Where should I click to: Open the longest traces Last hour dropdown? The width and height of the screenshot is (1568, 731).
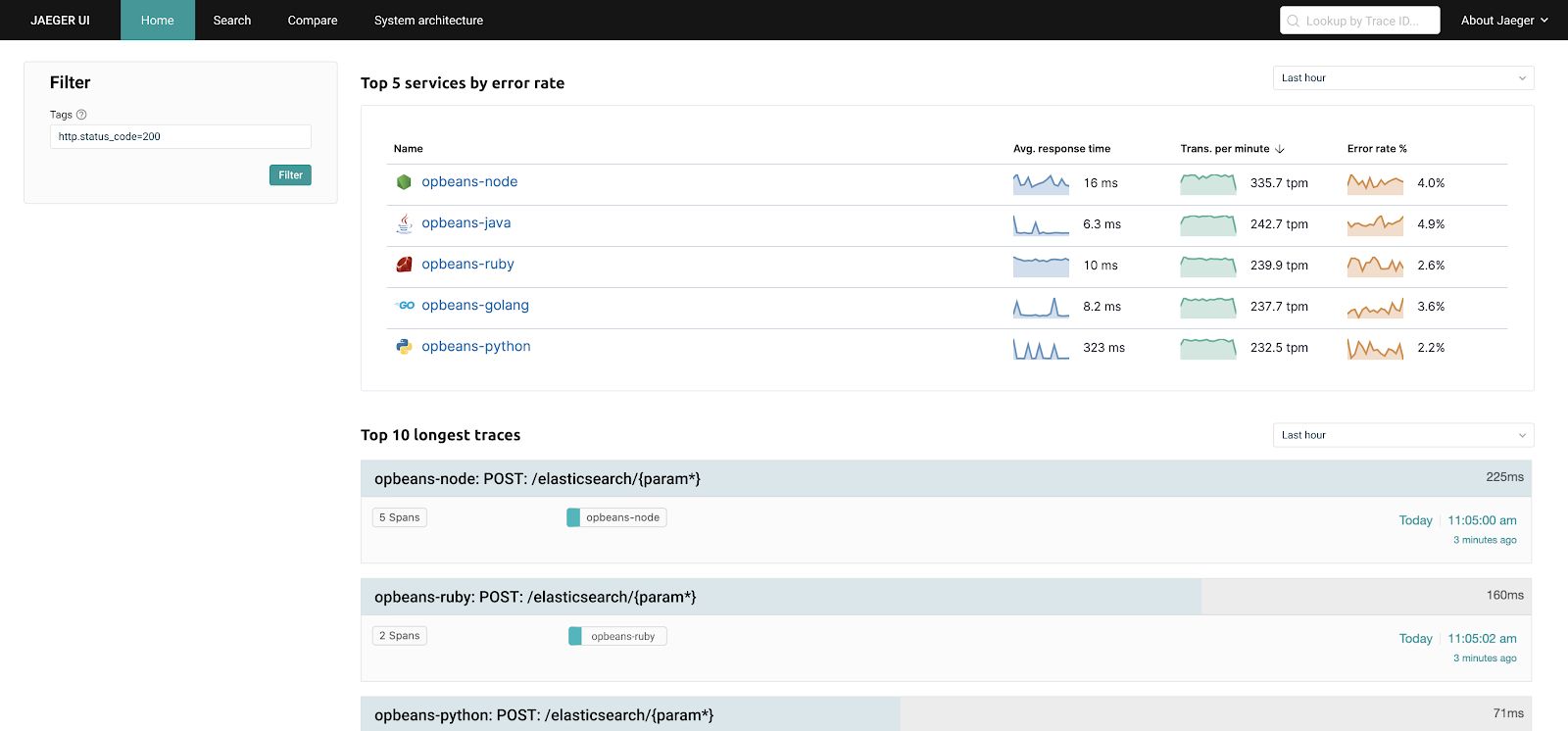tap(1402, 435)
